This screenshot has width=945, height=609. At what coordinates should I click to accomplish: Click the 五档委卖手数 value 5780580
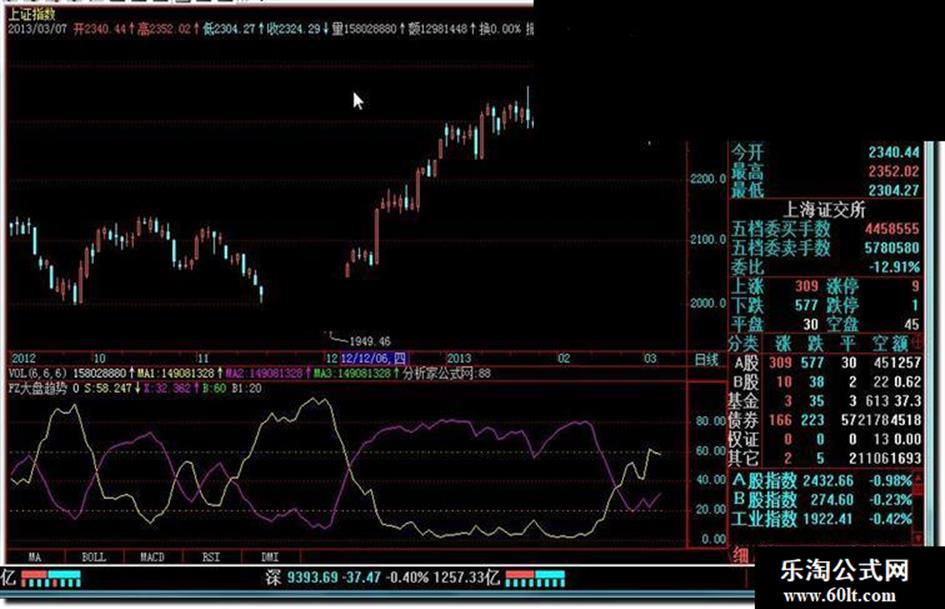click(x=892, y=248)
